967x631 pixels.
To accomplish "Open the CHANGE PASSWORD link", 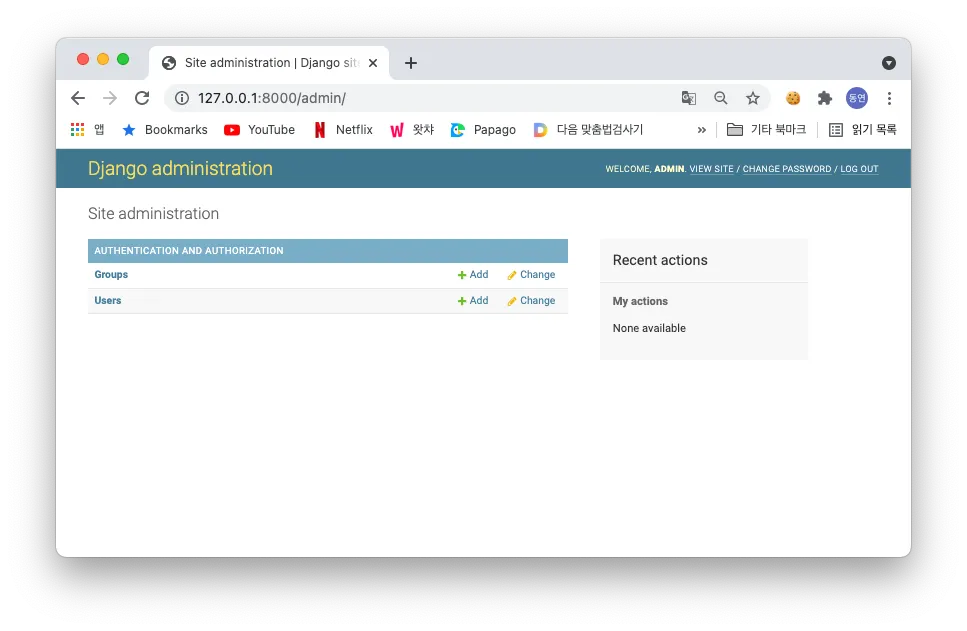I will click(787, 169).
